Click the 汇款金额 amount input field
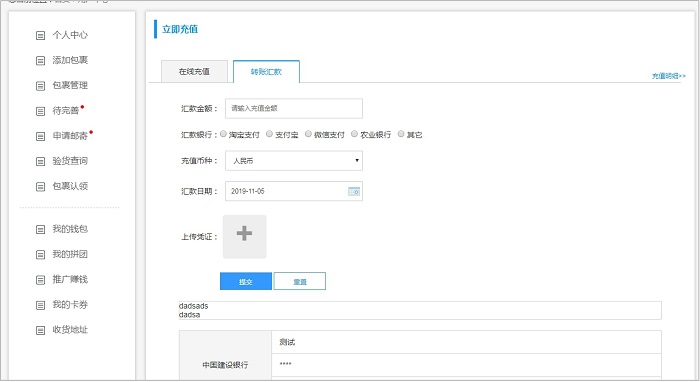Viewport: 700px width, 382px height. click(x=294, y=108)
